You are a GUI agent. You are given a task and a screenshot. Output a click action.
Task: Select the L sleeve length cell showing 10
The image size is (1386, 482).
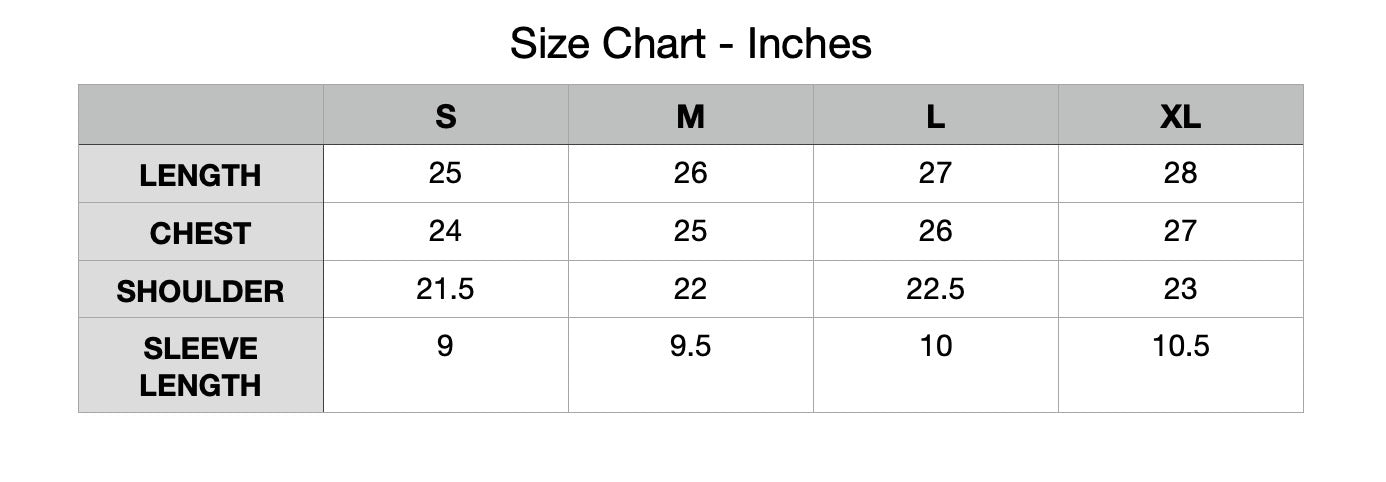[x=935, y=346]
